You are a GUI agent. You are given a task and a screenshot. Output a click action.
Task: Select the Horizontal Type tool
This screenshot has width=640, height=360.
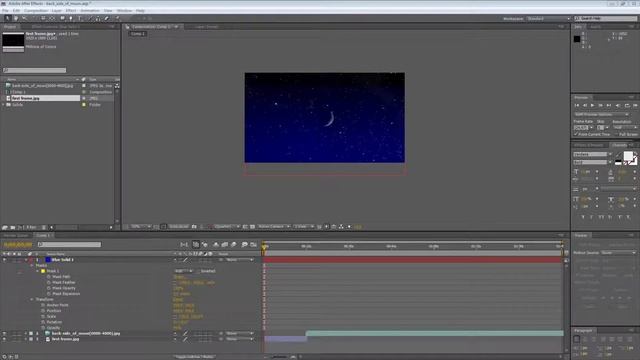(x=80, y=18)
